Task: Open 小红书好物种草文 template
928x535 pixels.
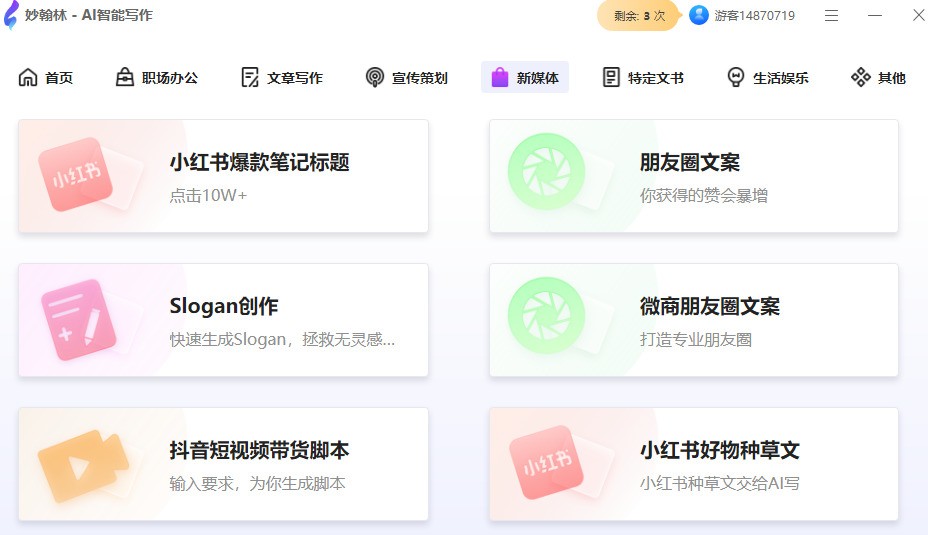Action: 694,464
